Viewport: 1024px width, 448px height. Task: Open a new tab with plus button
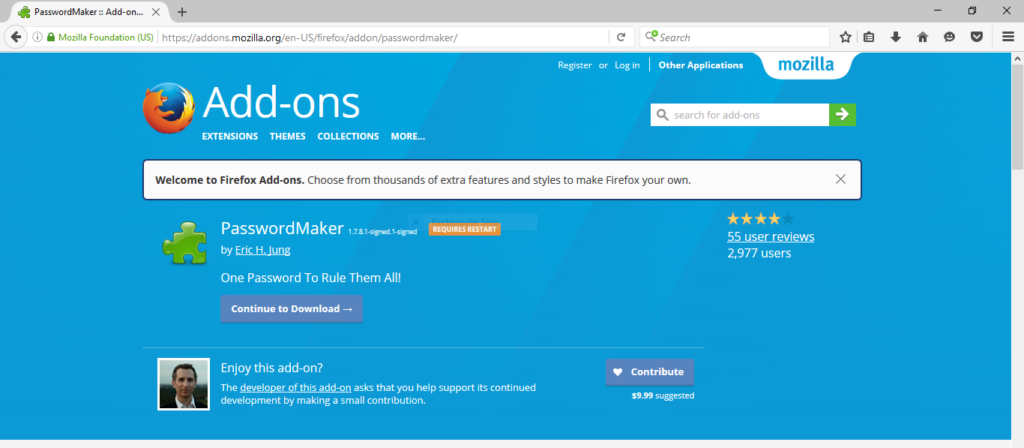tap(182, 11)
